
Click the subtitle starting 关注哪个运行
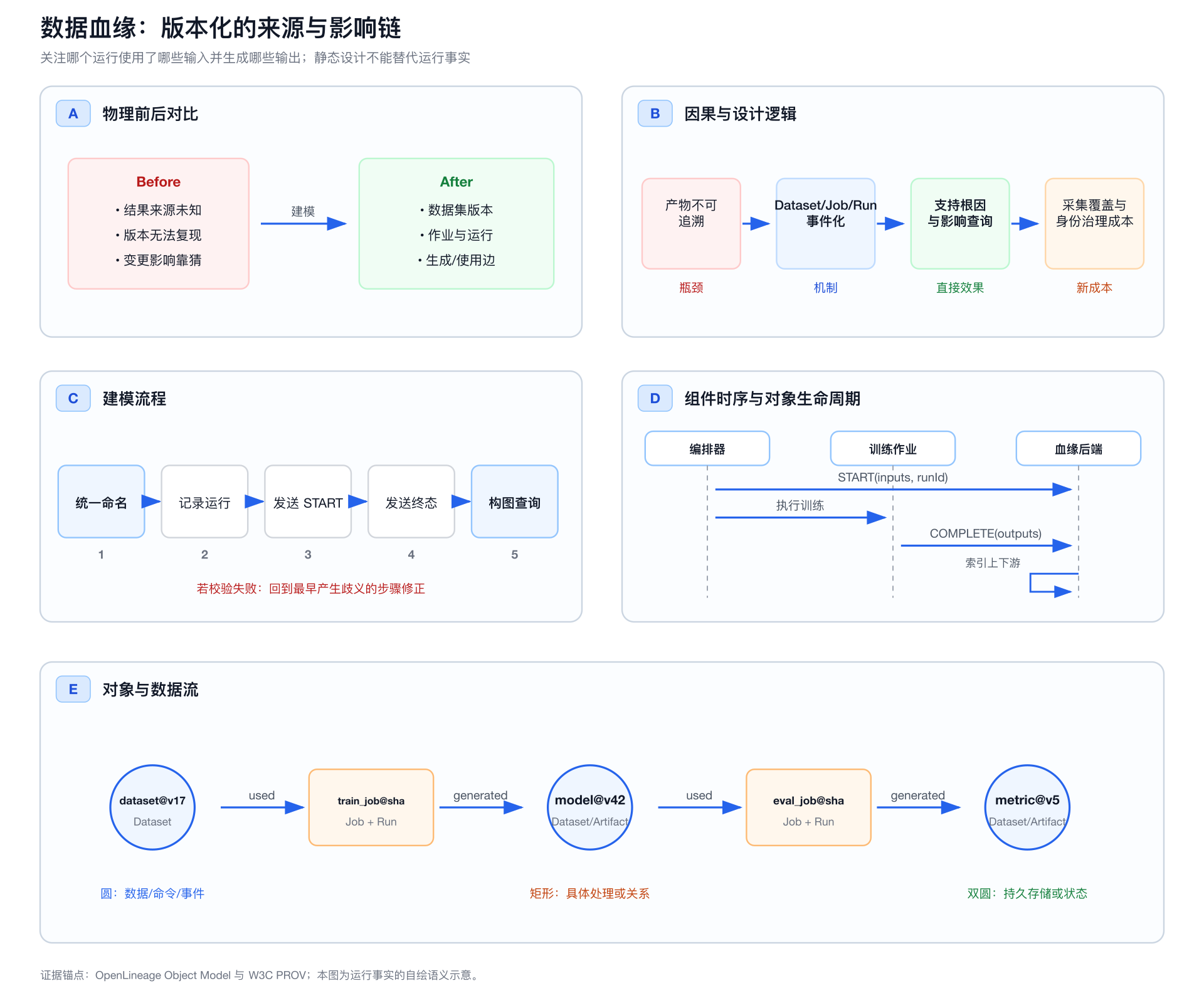click(x=255, y=58)
